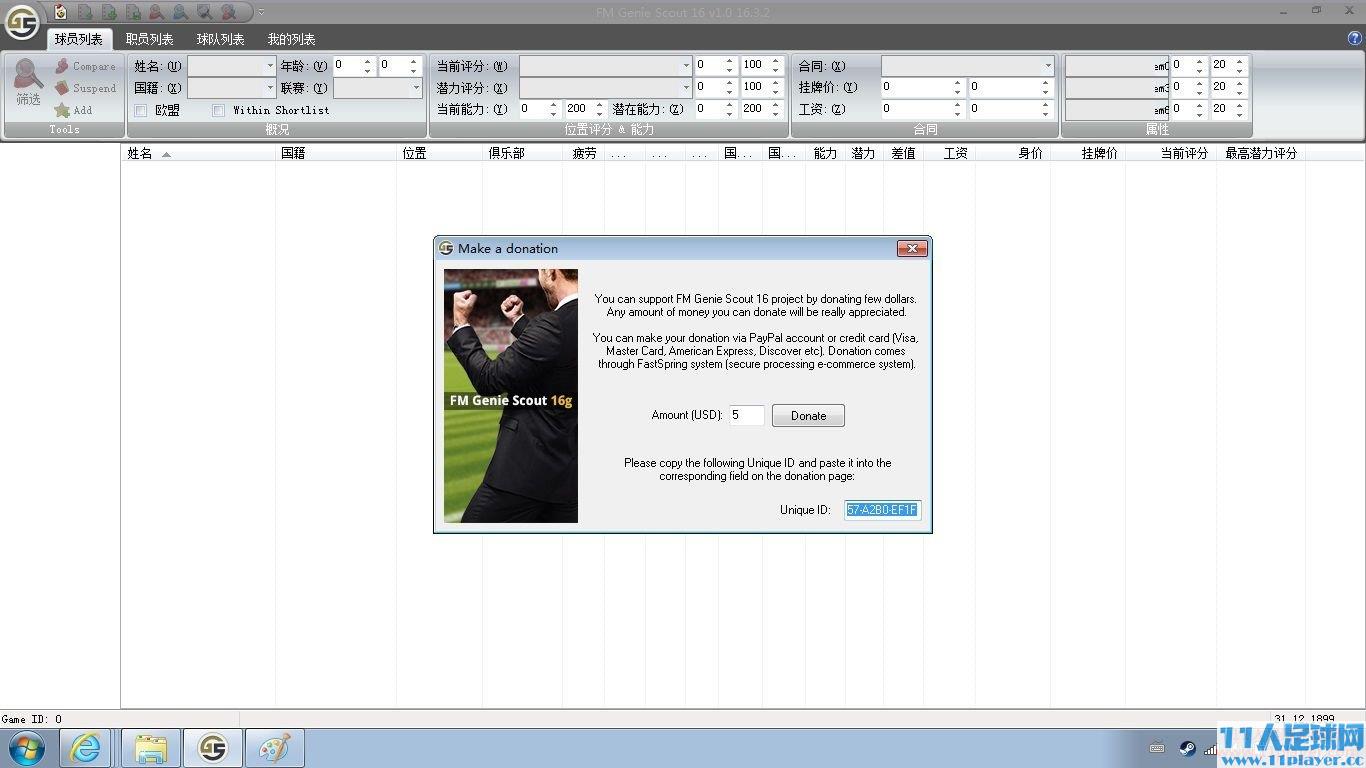Open the quick access toolbar customize arrow

click(x=261, y=12)
